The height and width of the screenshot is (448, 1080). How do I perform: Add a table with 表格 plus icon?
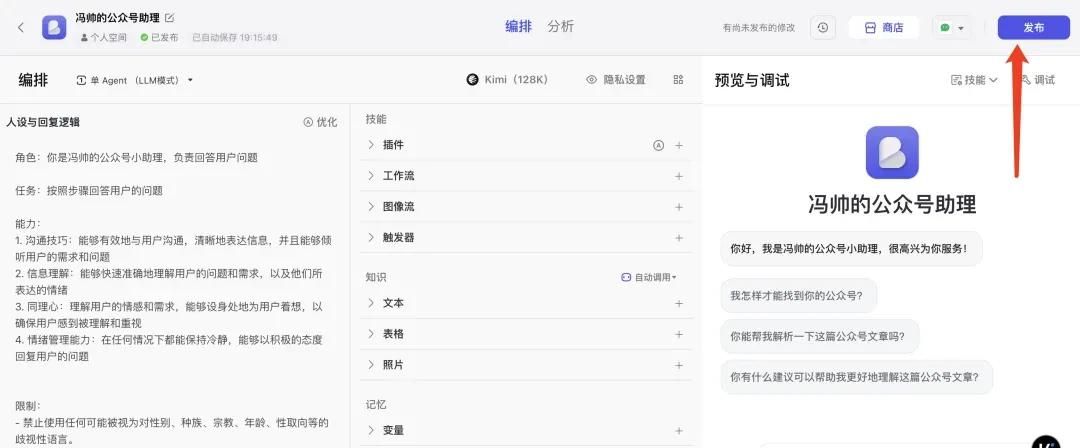(x=678, y=334)
